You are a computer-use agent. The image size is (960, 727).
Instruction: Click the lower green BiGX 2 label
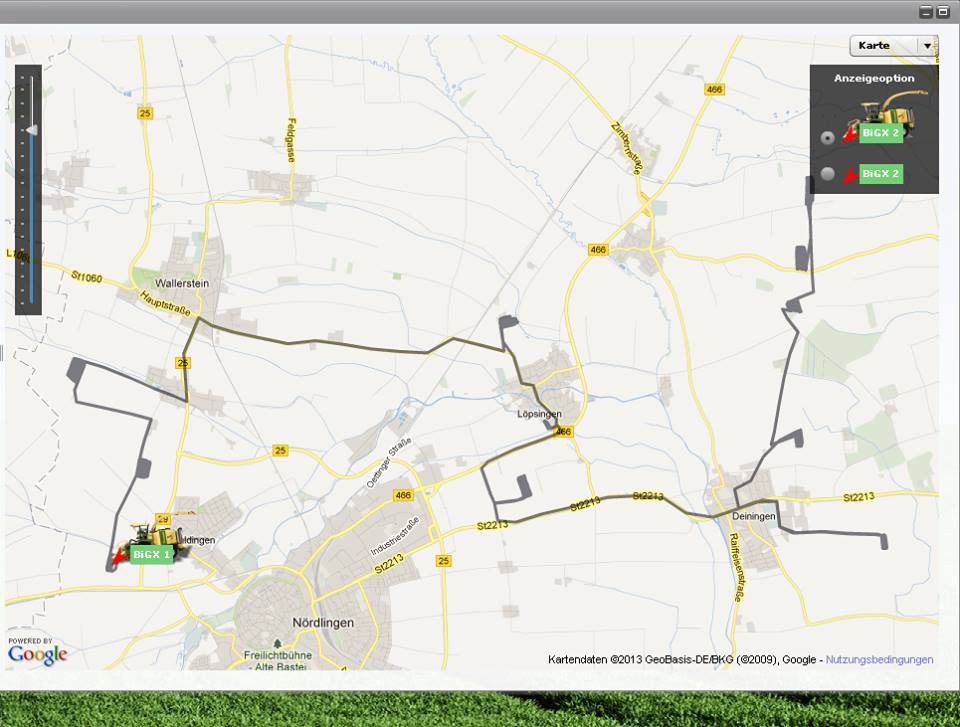(x=881, y=174)
